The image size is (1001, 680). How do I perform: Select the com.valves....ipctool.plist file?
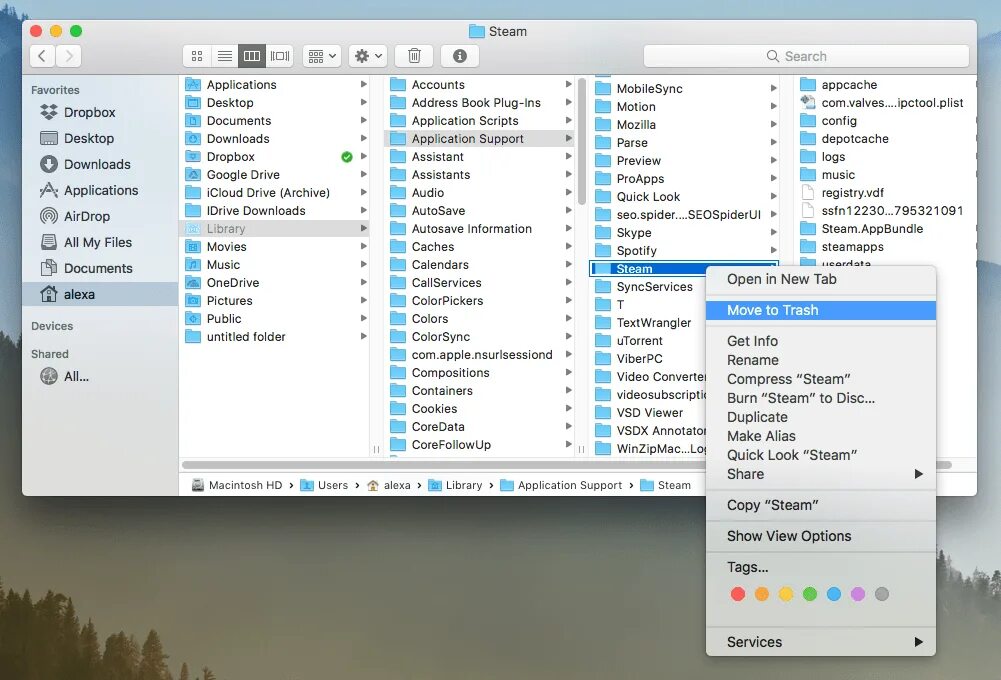pos(886,103)
